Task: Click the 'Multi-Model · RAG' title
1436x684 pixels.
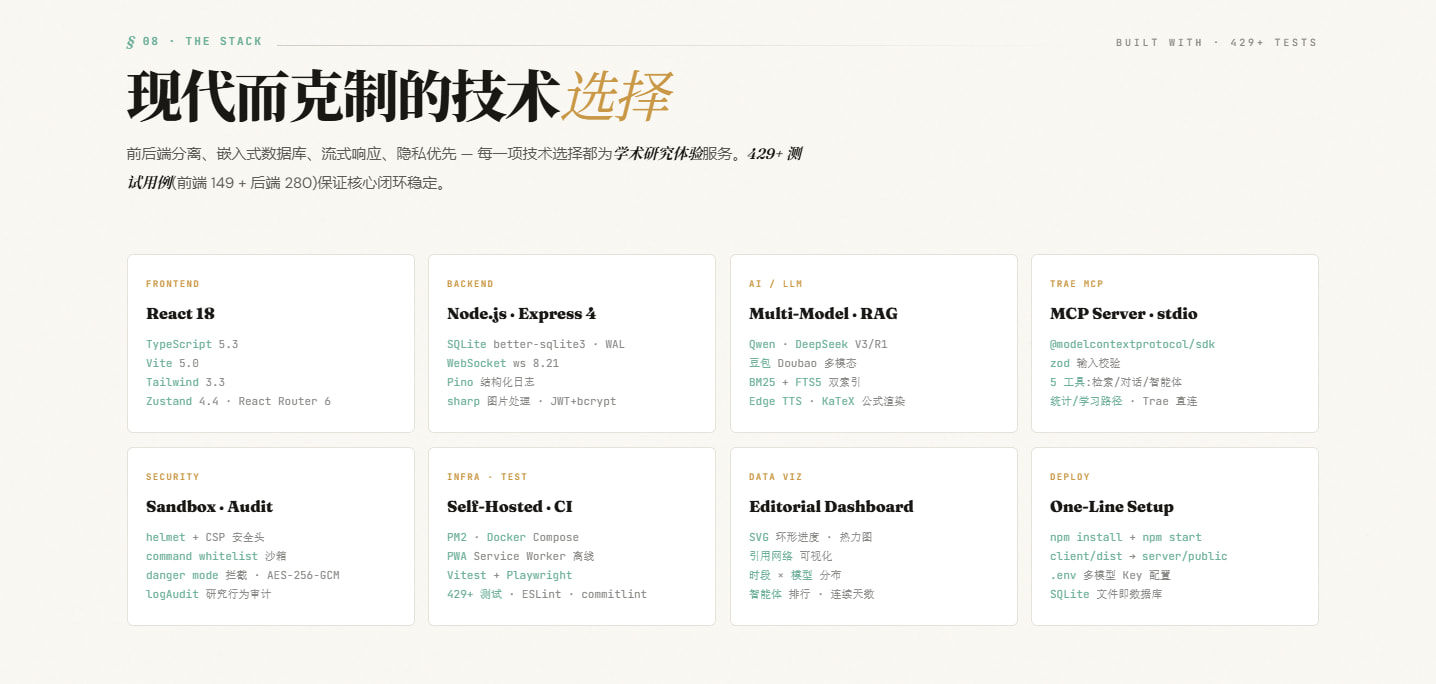Action: click(x=823, y=313)
